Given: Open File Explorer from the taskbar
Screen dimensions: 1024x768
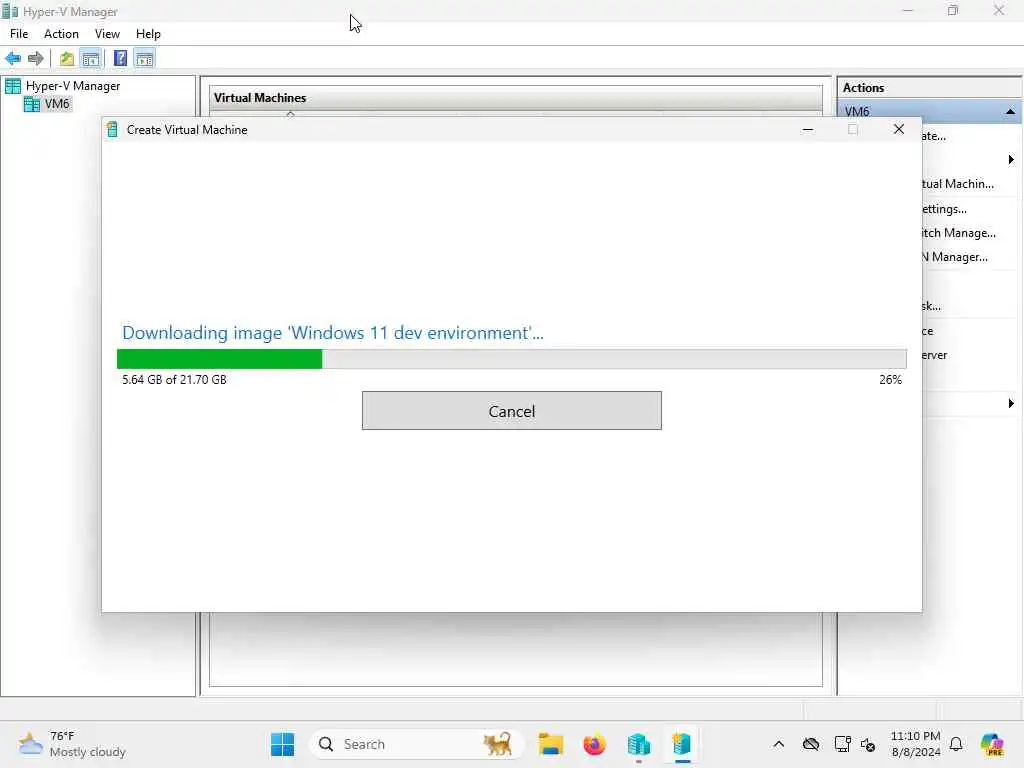Looking at the screenshot, I should 551,744.
